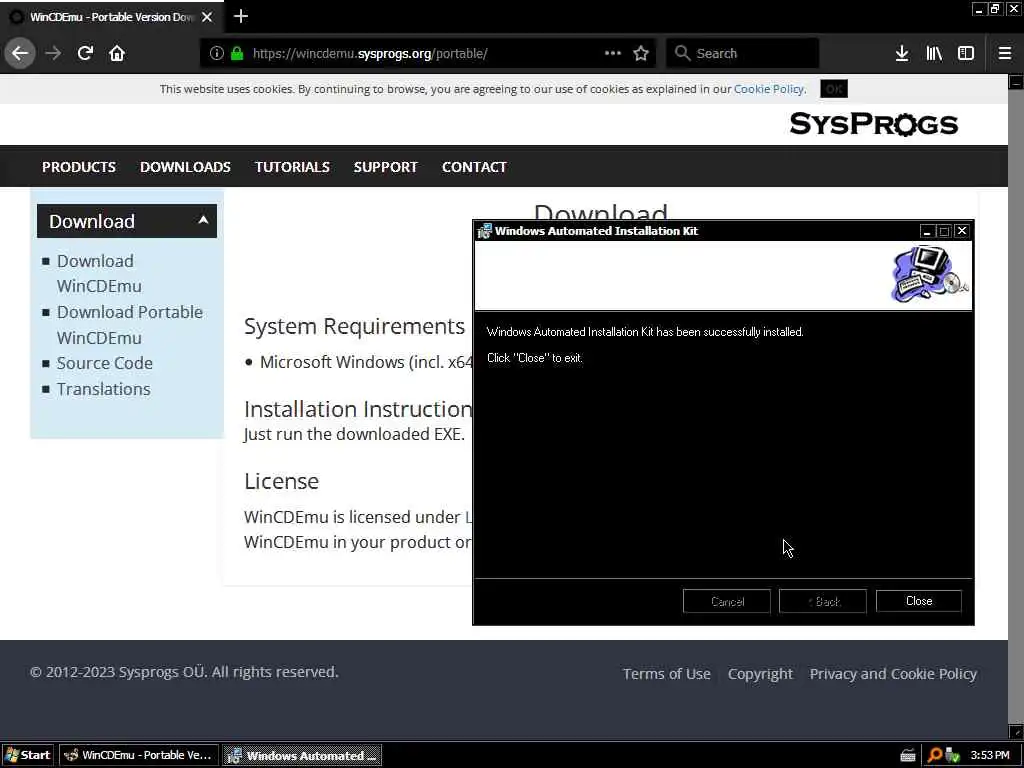The height and width of the screenshot is (768, 1024).
Task: Open Download WinCDEmu sidebar link
Action: click(x=99, y=273)
